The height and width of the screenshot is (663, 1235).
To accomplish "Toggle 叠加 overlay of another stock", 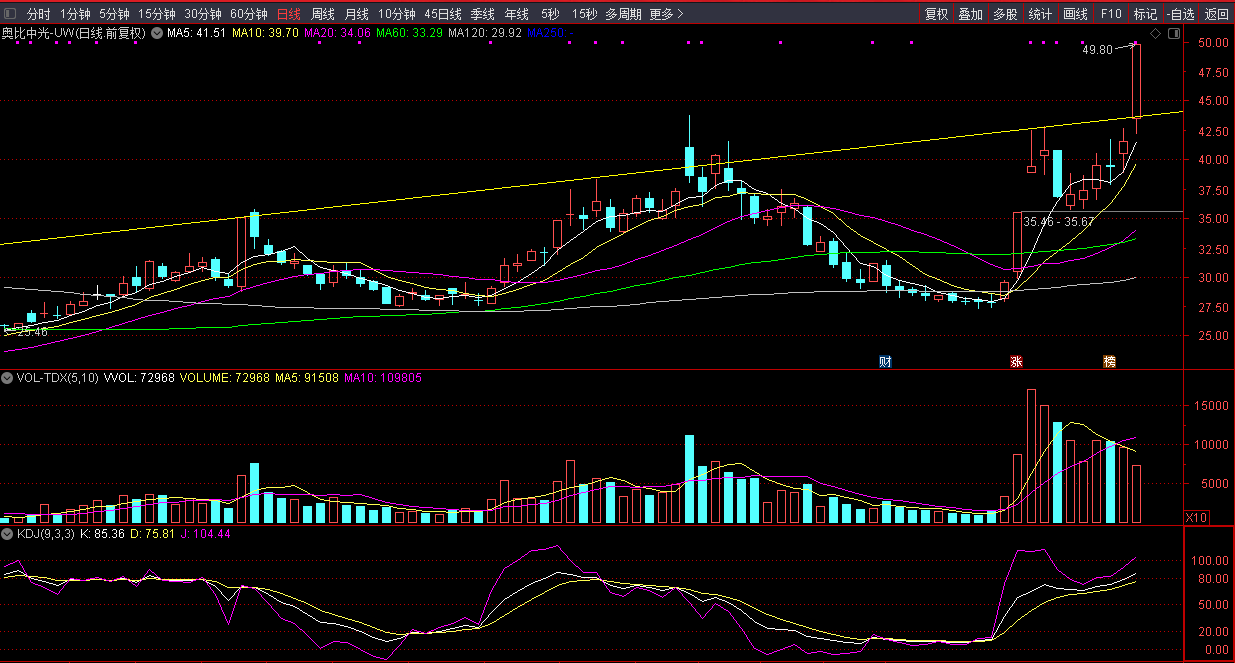I will pyautogui.click(x=970, y=14).
